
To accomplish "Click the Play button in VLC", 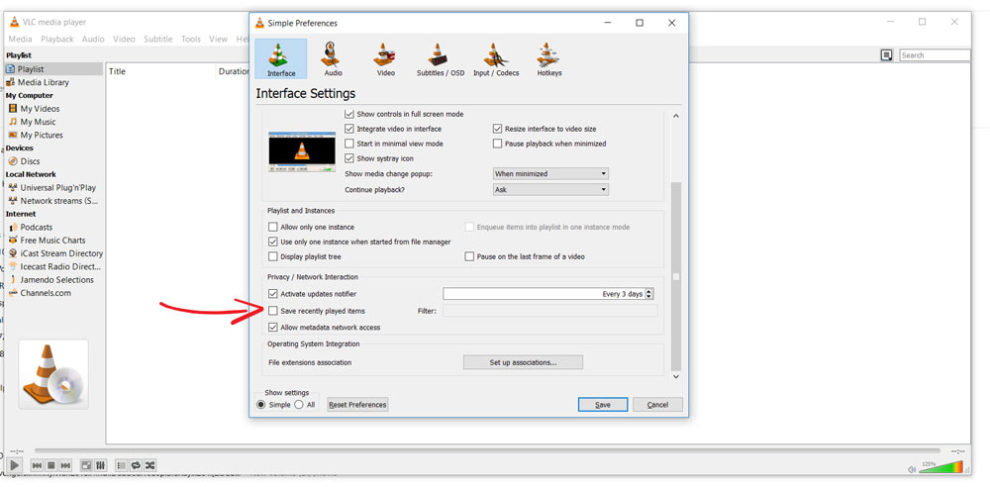I will (15, 466).
